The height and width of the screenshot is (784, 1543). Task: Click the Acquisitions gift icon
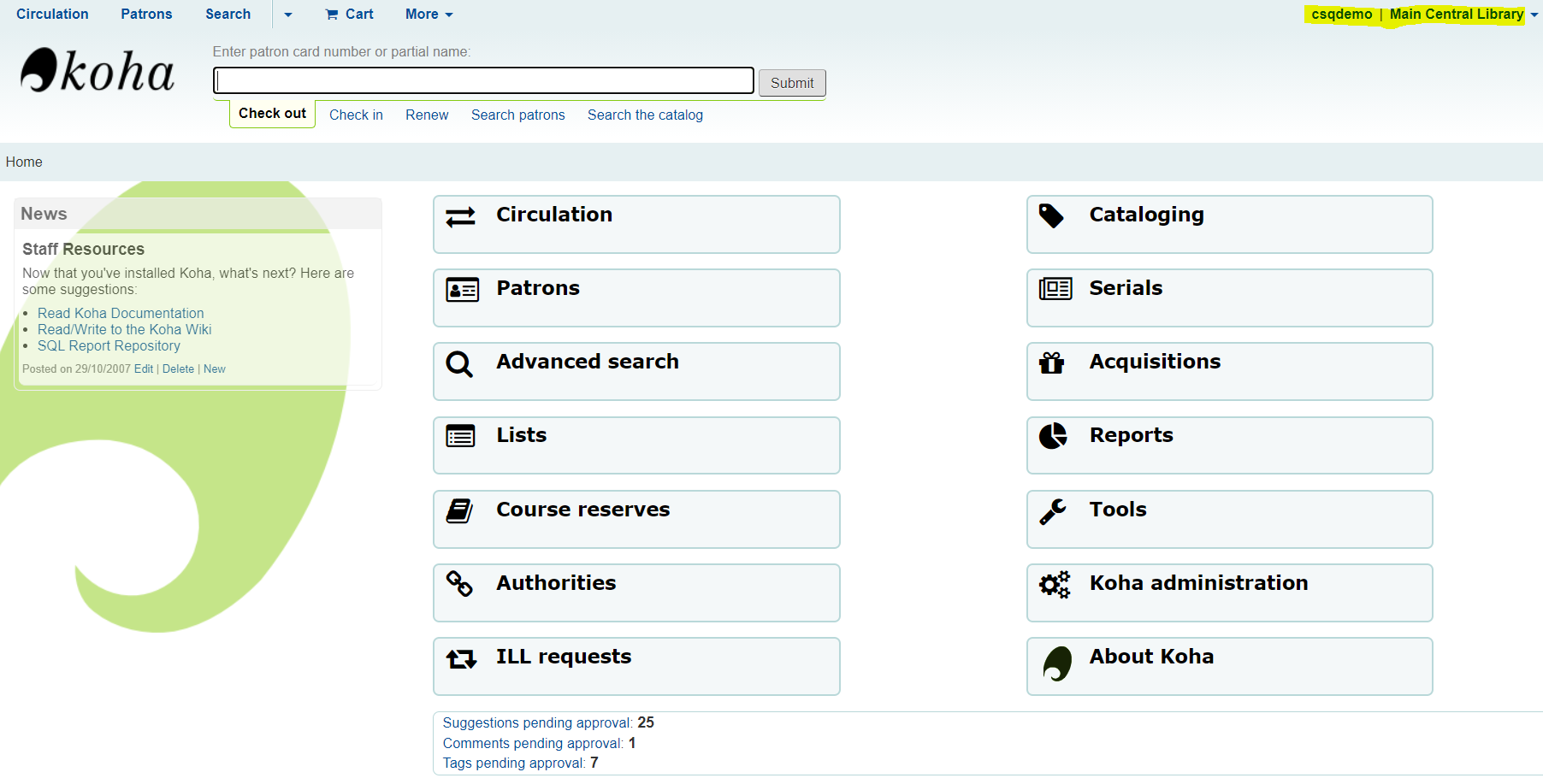tap(1051, 363)
